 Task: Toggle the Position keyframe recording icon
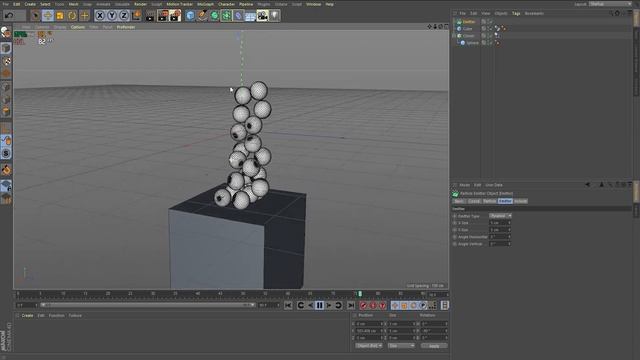click(395, 305)
